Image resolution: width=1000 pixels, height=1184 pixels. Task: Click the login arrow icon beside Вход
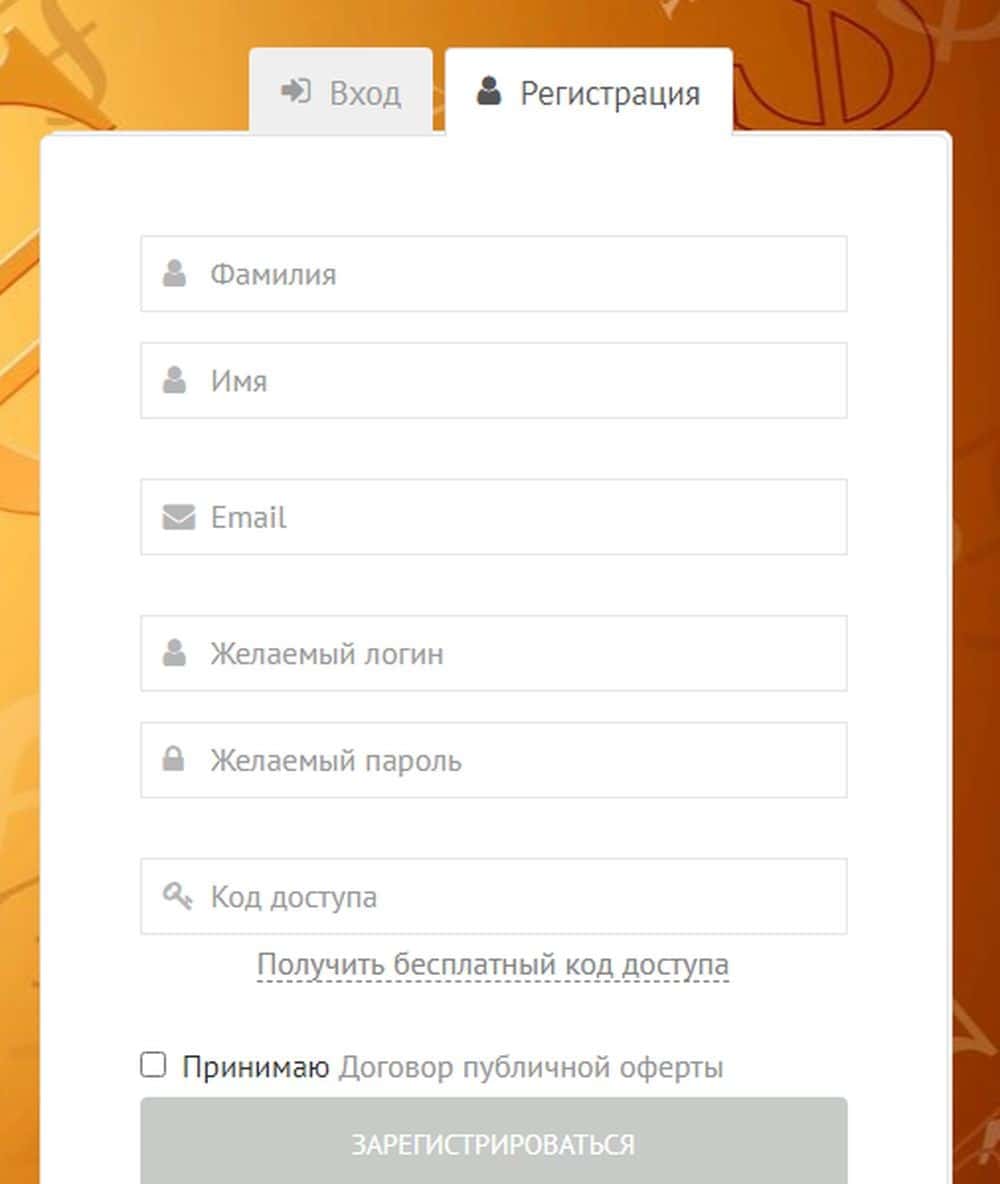click(x=295, y=91)
